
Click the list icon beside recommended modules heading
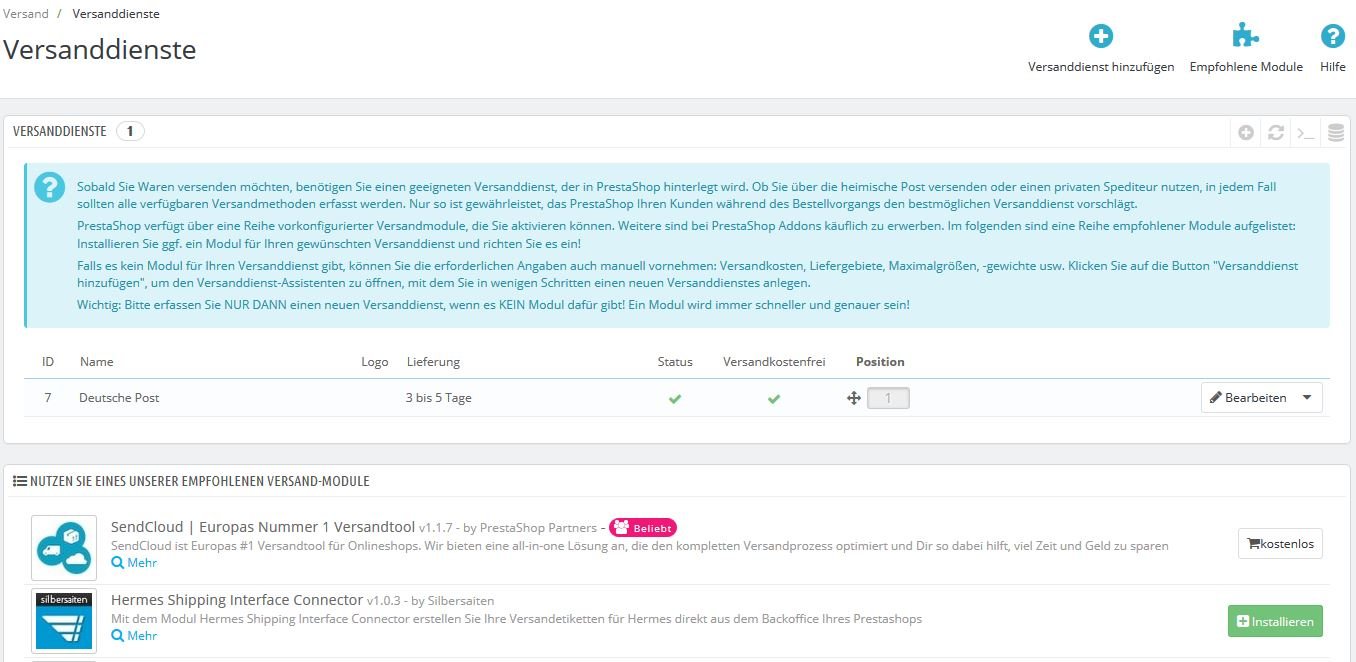point(19,481)
